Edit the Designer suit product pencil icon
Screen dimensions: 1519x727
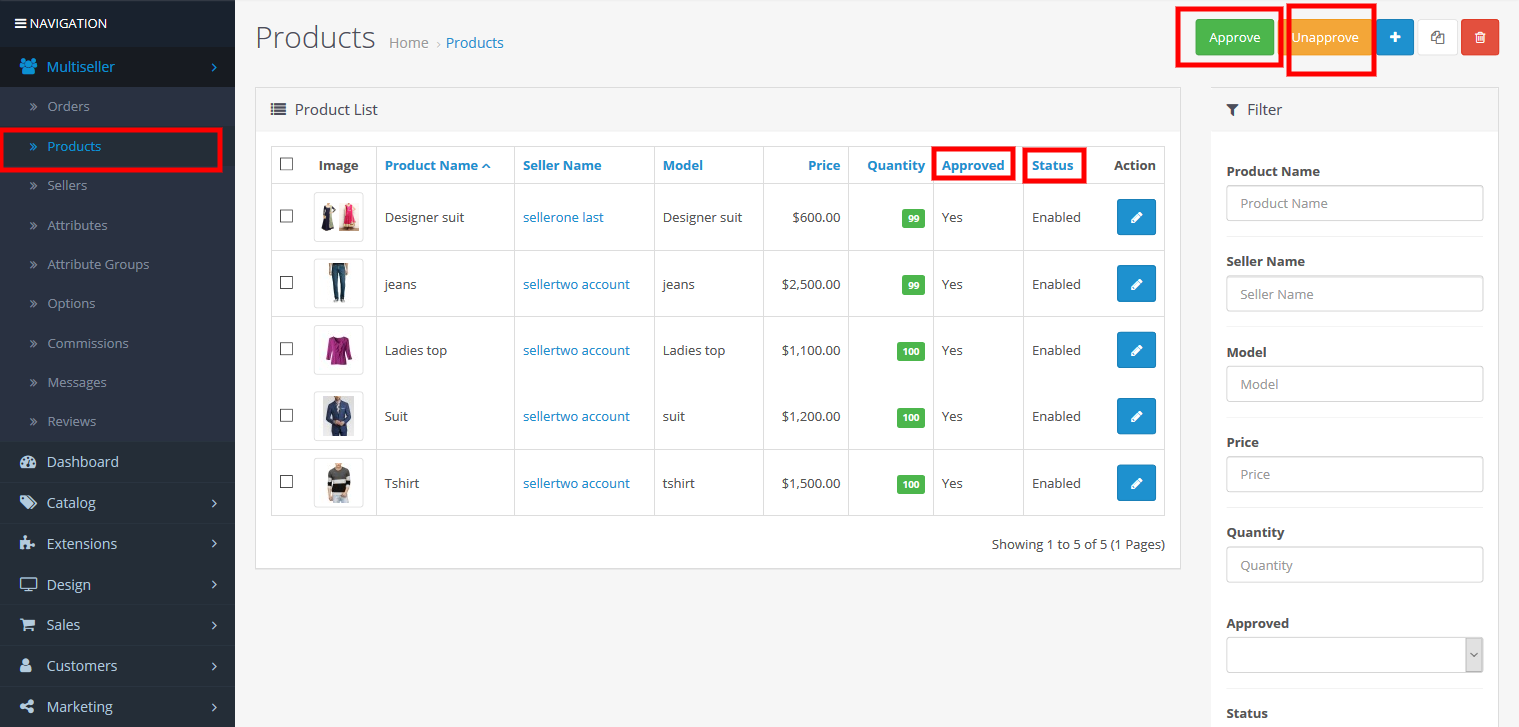coord(1136,217)
